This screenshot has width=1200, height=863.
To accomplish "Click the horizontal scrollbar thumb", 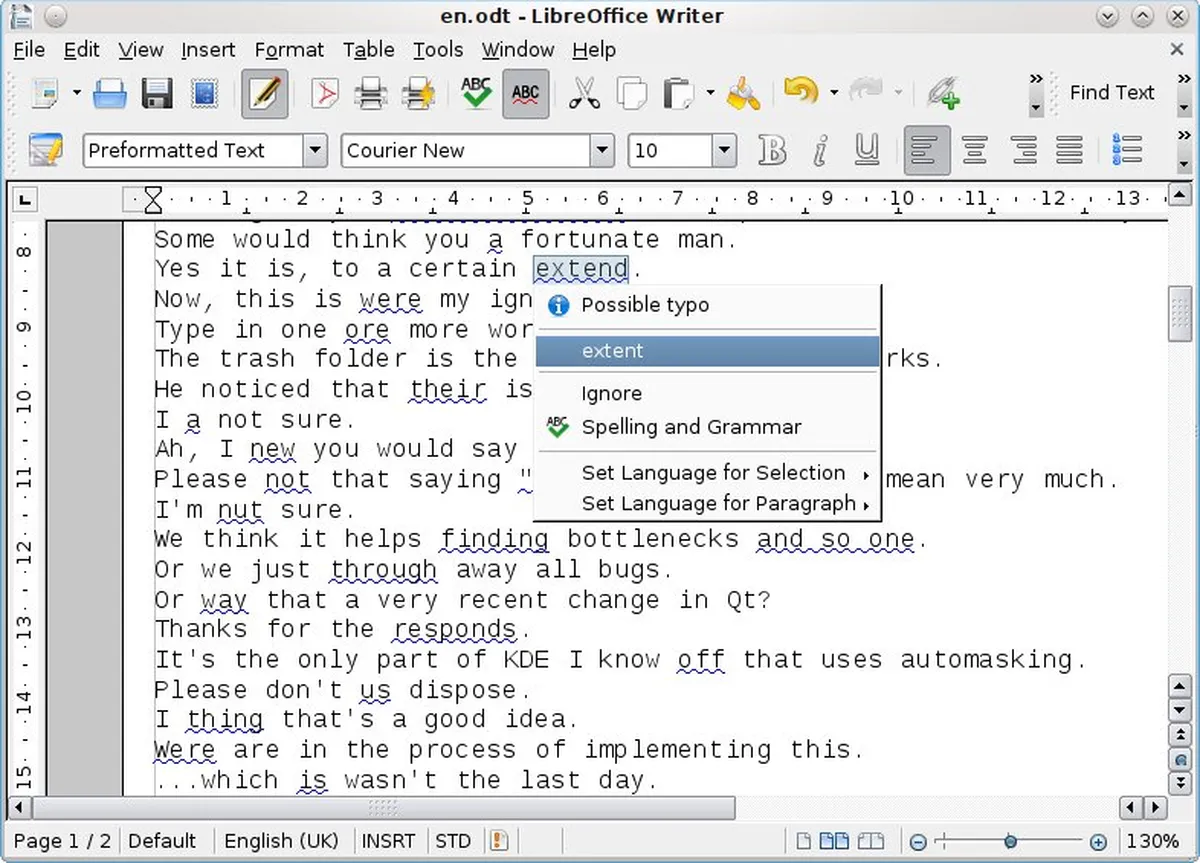I will pyautogui.click(x=384, y=806).
